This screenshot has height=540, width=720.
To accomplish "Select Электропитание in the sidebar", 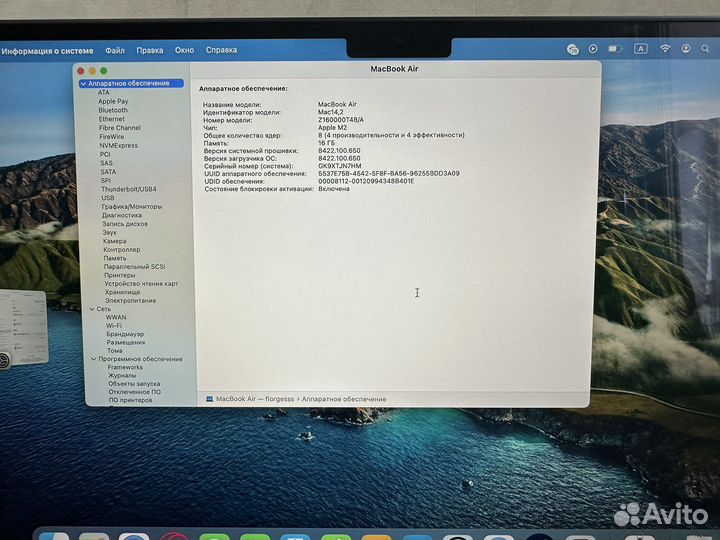I will (x=130, y=300).
